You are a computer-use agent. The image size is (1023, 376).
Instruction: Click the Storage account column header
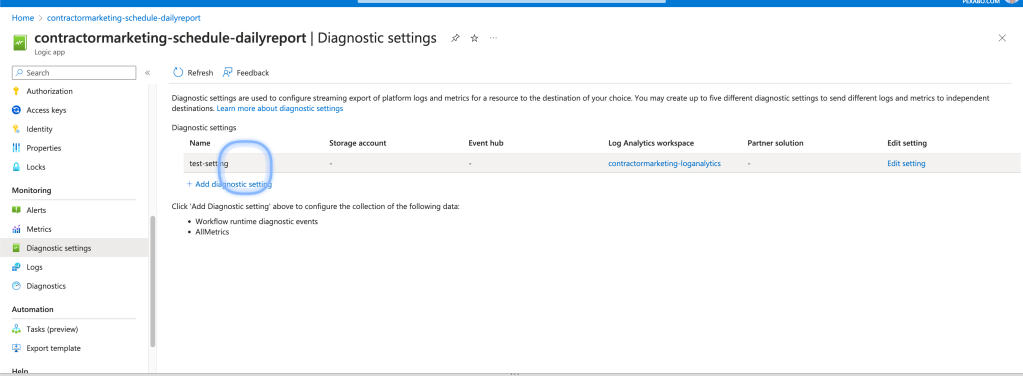click(x=358, y=143)
